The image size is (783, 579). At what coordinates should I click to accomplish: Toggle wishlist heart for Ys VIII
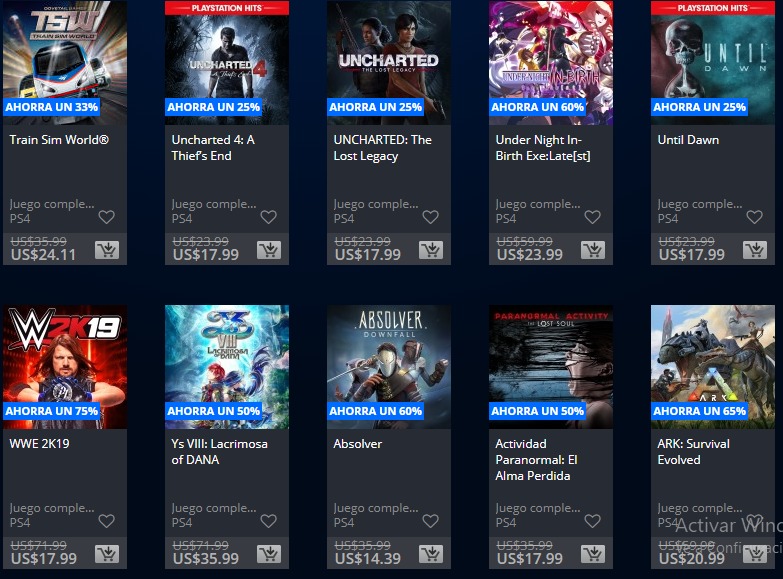click(269, 521)
